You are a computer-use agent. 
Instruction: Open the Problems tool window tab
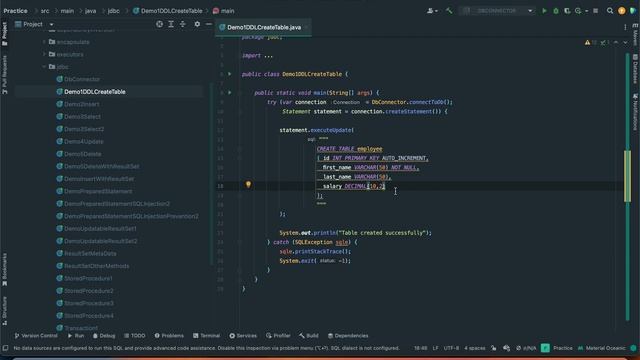tap(169, 336)
